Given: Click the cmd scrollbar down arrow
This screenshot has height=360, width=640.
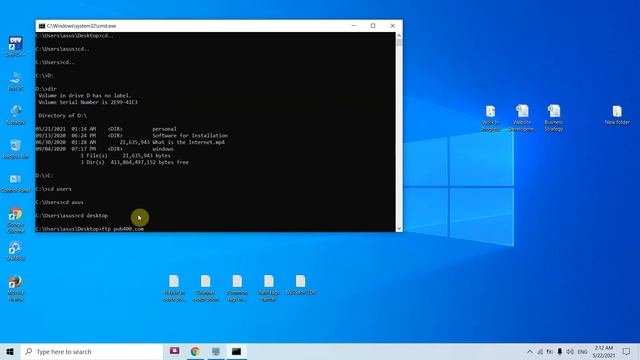Looking at the screenshot, I should click(399, 229).
